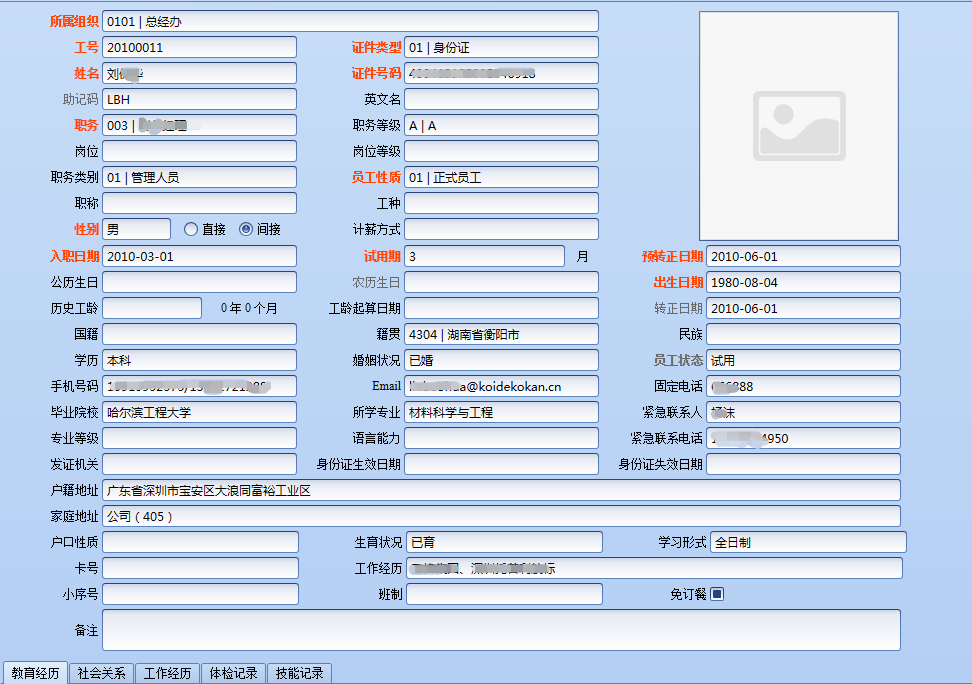The image size is (972, 684).
Task: Open the 员工性质 field showing 正式员工
Action: (x=501, y=177)
